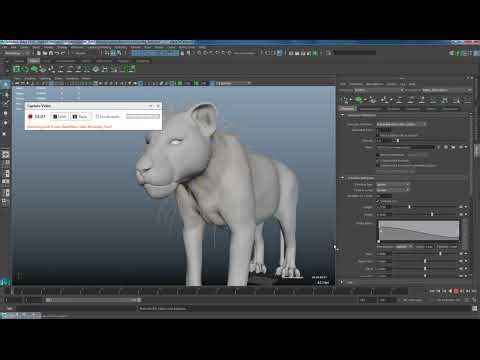Click the Width slider handle
480x360 pixels.
click(x=432, y=214)
